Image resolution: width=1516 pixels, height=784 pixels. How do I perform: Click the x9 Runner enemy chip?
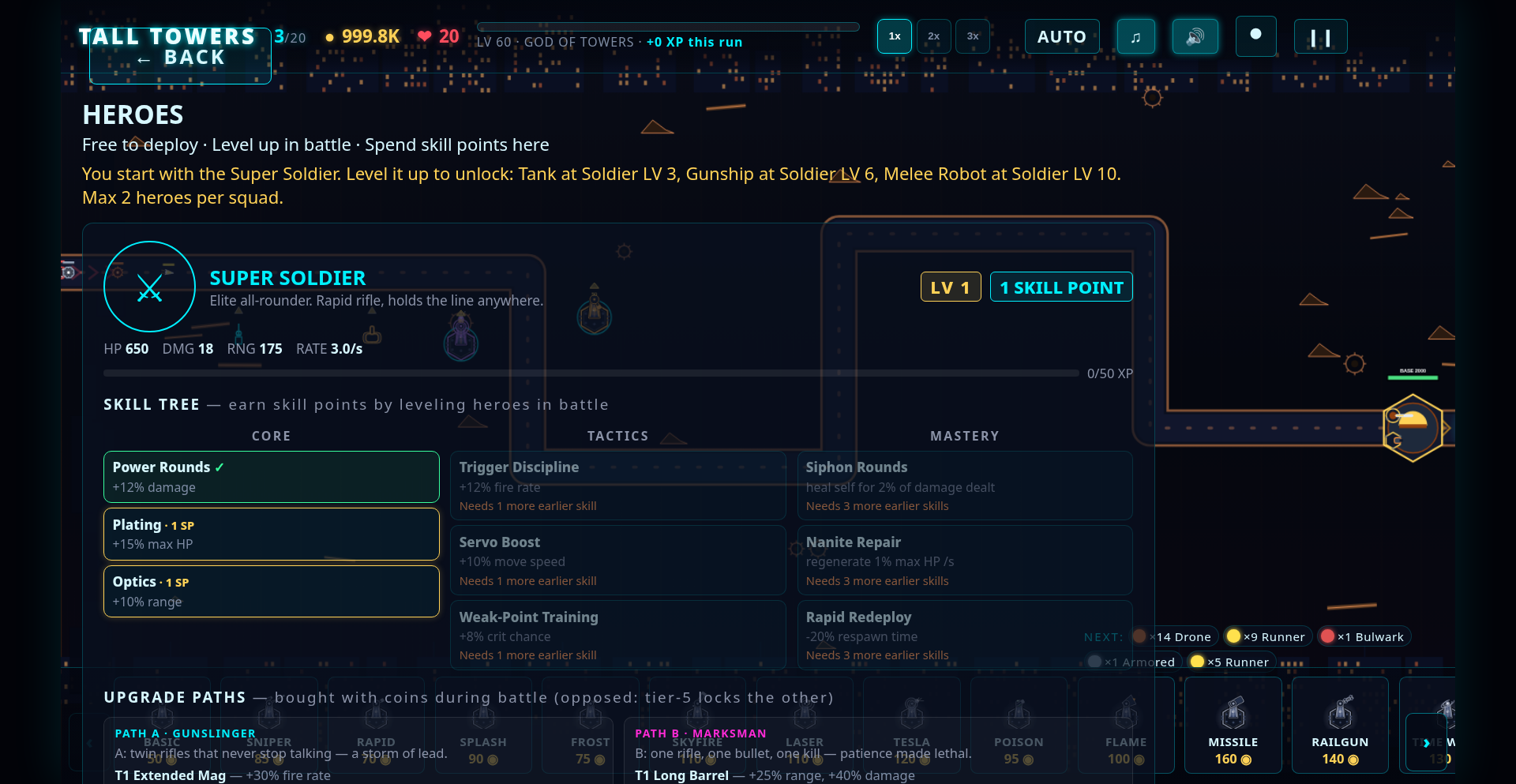1267,636
